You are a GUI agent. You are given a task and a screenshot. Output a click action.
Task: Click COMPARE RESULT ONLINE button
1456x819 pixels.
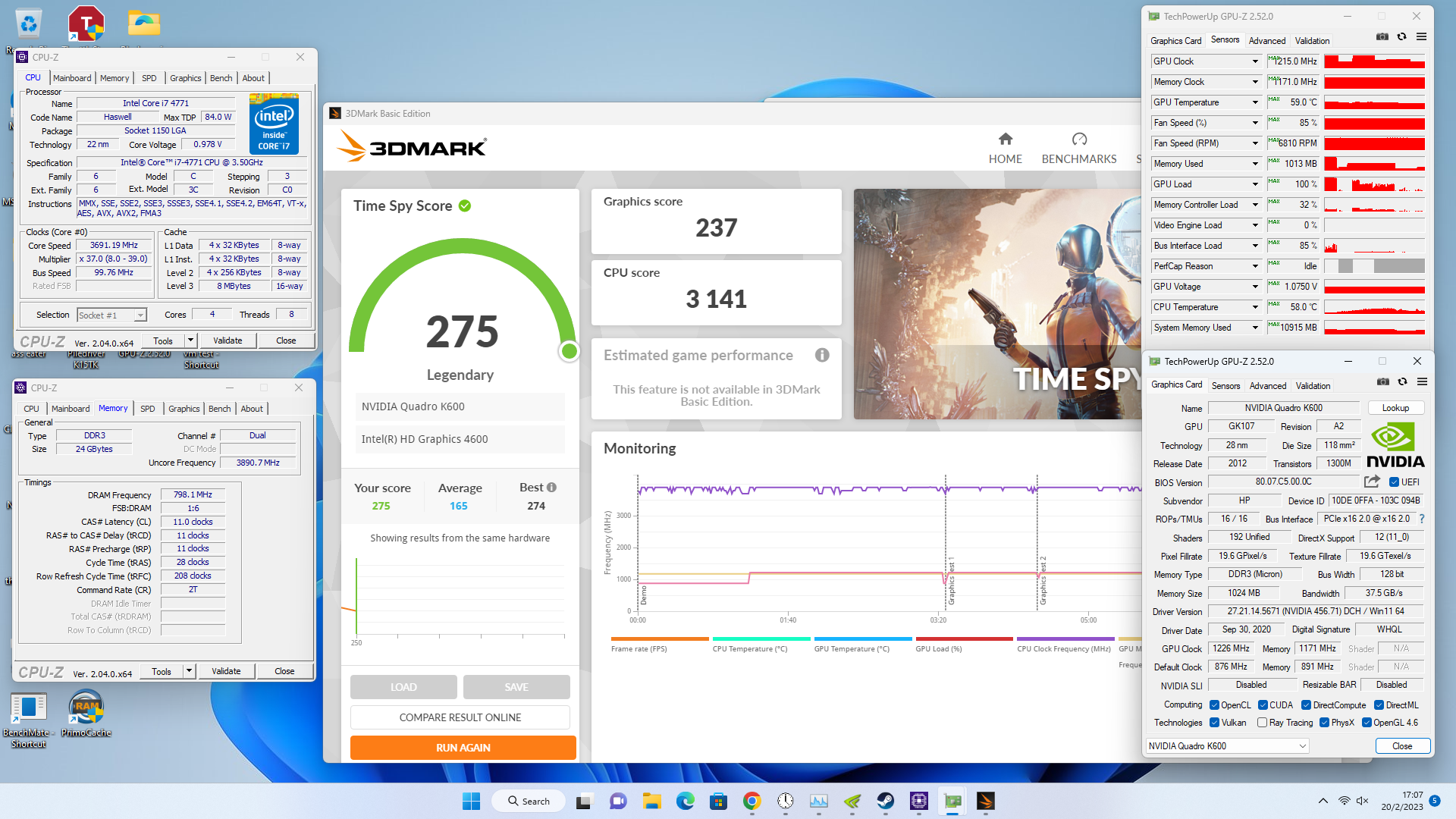pos(460,717)
